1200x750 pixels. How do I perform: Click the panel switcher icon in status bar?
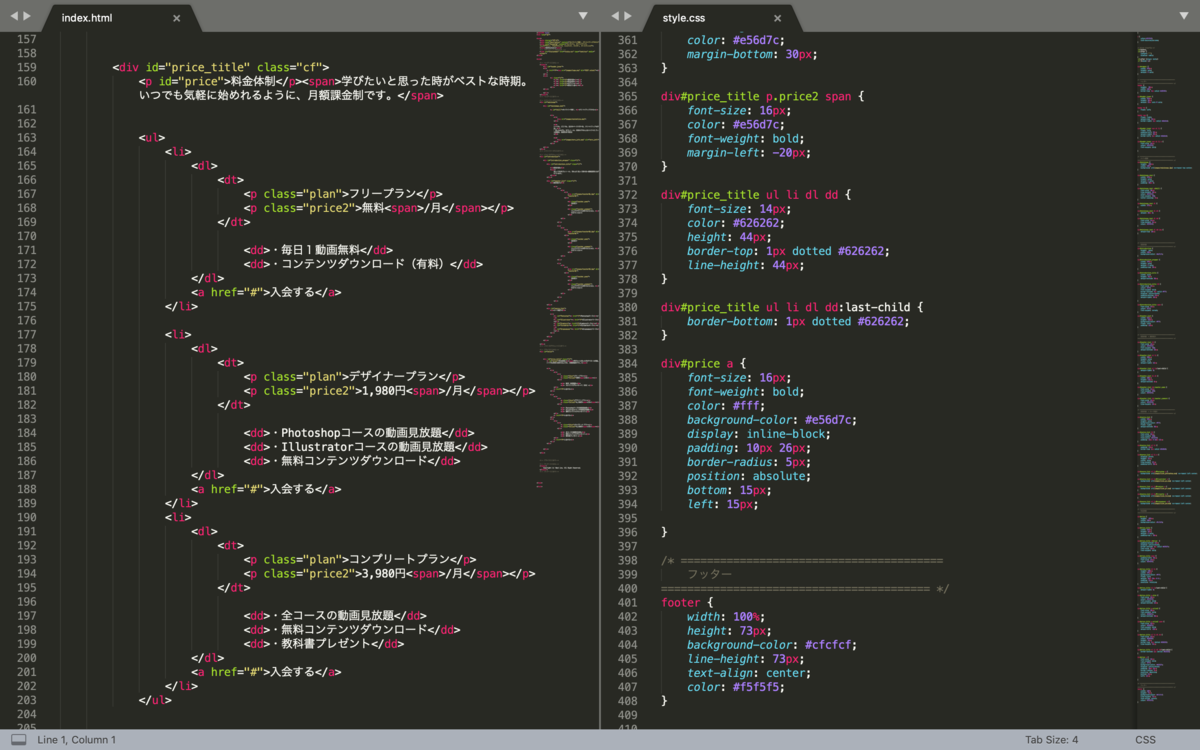tap(18, 740)
